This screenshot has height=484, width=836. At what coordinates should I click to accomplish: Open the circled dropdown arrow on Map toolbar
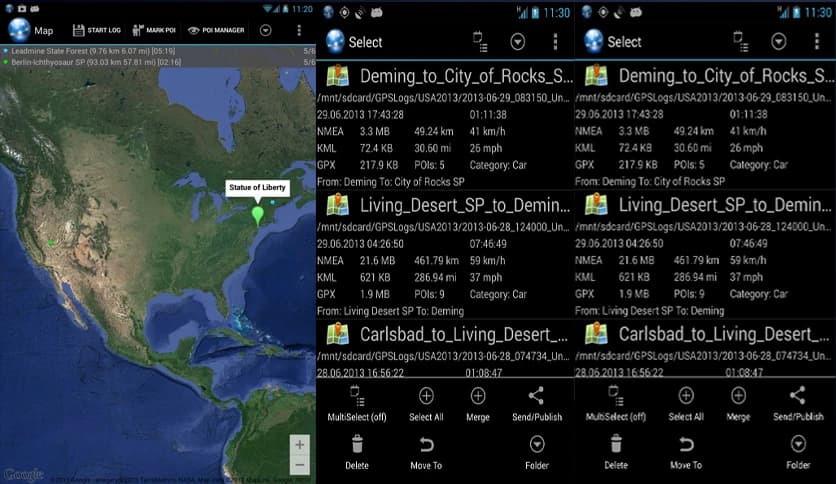(266, 30)
